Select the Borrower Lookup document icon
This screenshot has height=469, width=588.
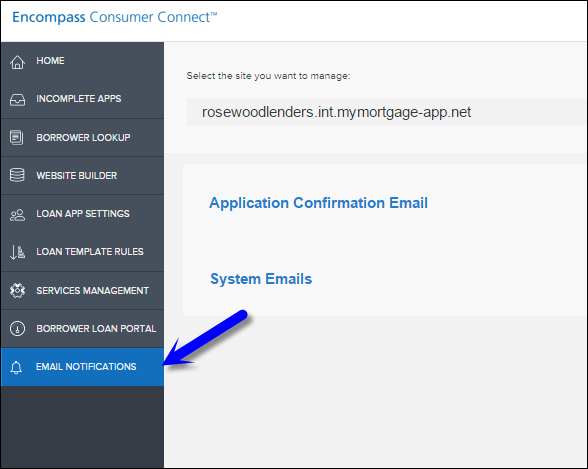[16, 138]
